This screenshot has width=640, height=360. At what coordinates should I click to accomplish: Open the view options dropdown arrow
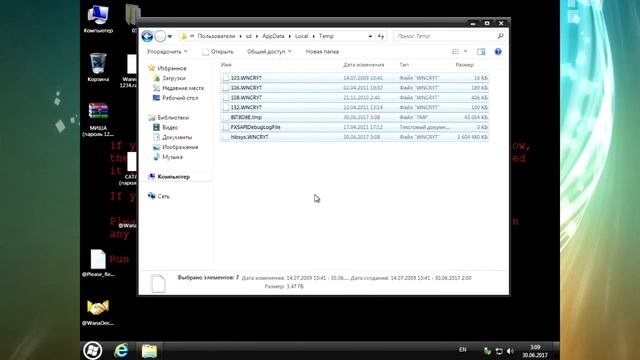click(465, 52)
